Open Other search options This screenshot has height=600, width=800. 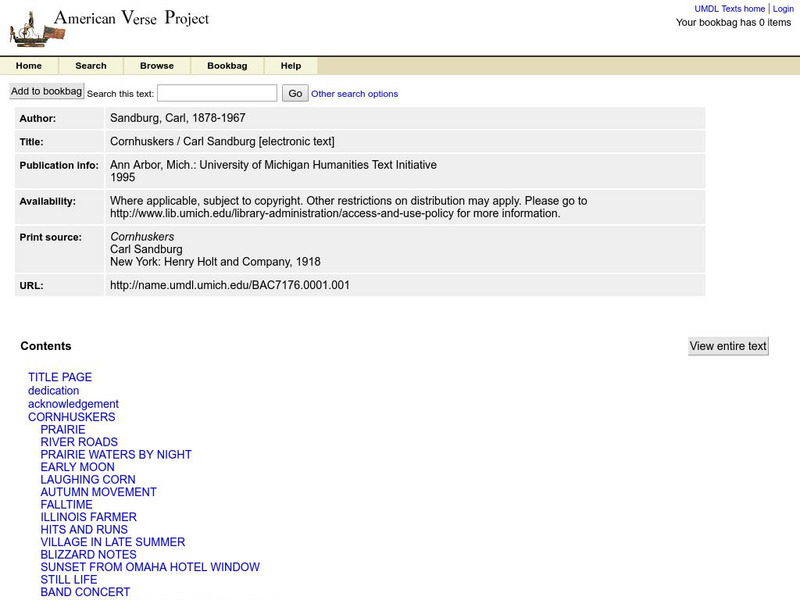[x=356, y=93]
